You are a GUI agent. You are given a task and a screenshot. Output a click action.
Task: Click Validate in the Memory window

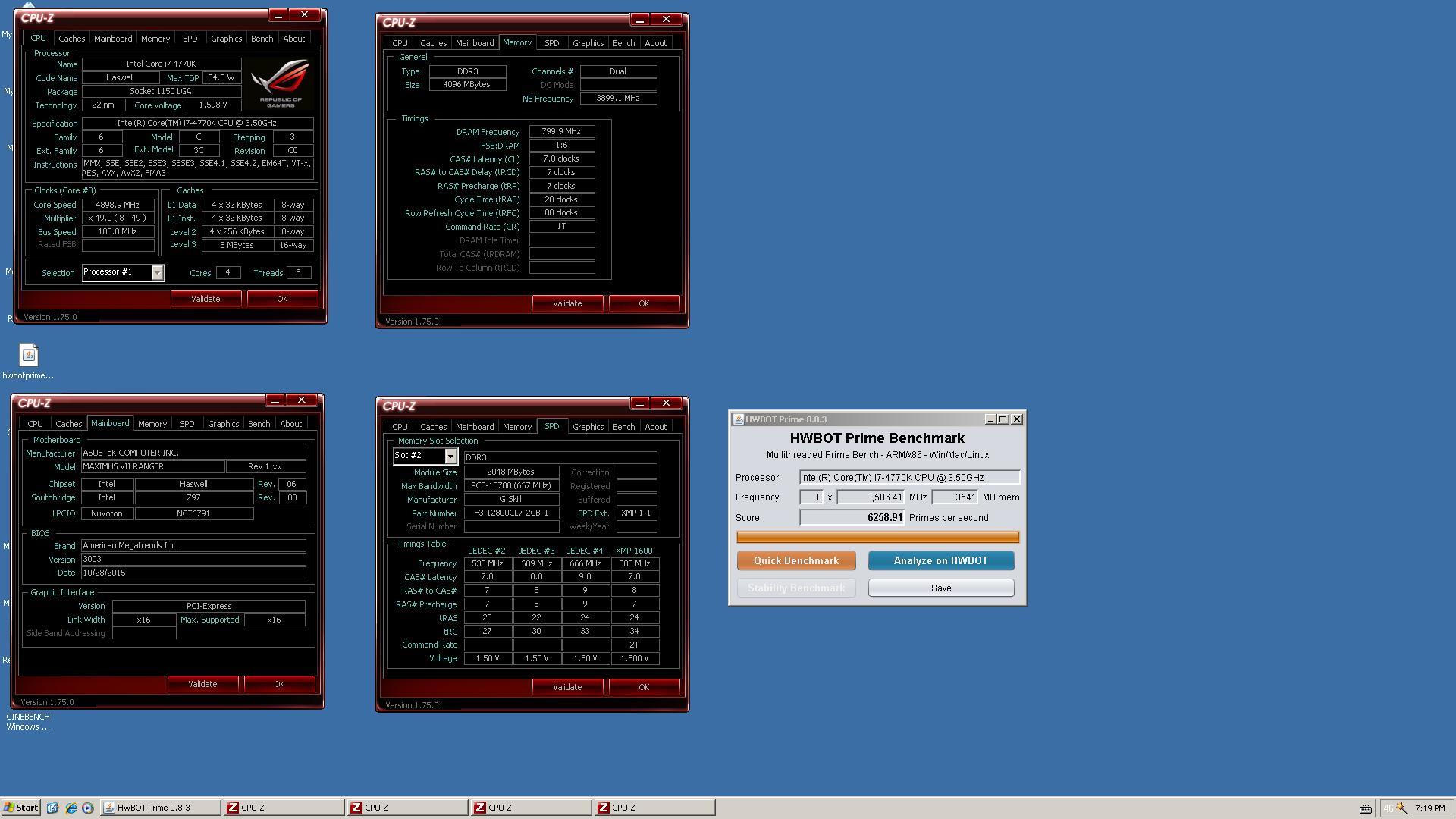click(x=567, y=303)
